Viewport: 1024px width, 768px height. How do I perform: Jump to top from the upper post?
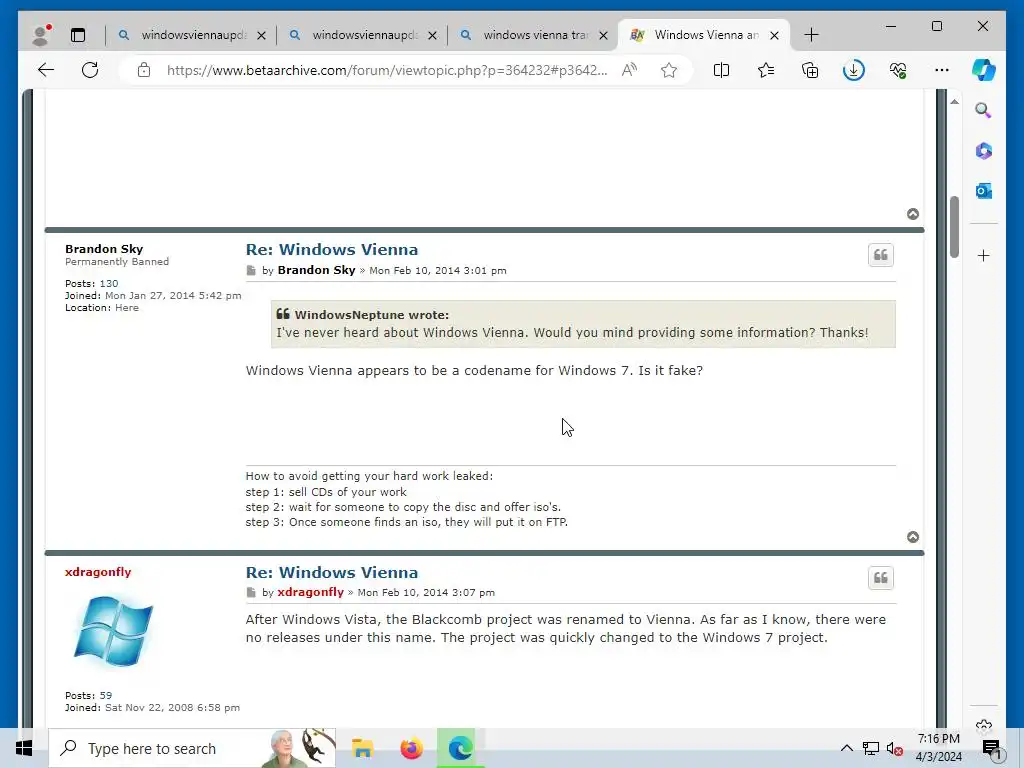tap(913, 214)
